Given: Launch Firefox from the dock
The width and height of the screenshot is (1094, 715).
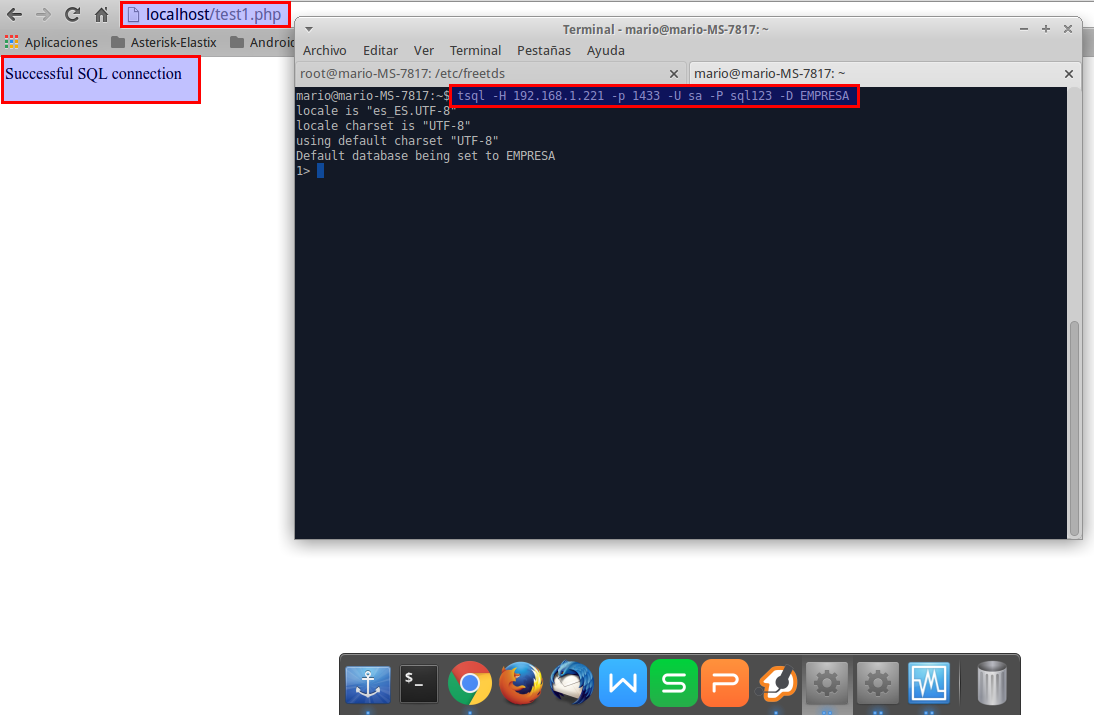Looking at the screenshot, I should [520, 684].
